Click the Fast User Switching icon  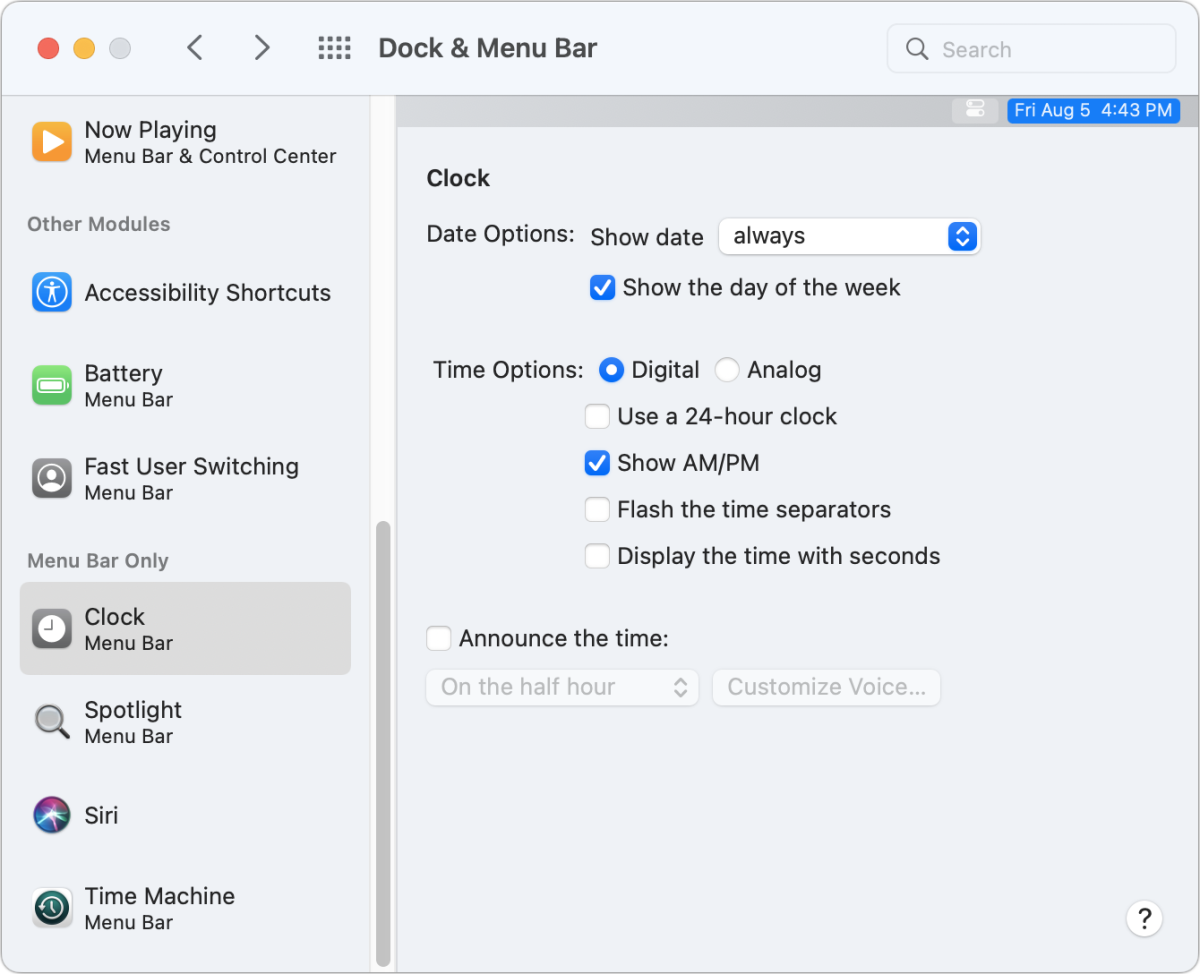coord(51,478)
